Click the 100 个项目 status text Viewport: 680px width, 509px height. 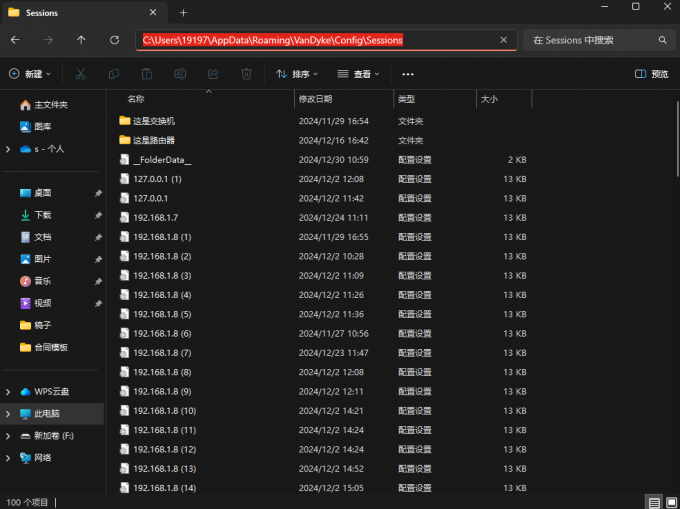click(27, 502)
